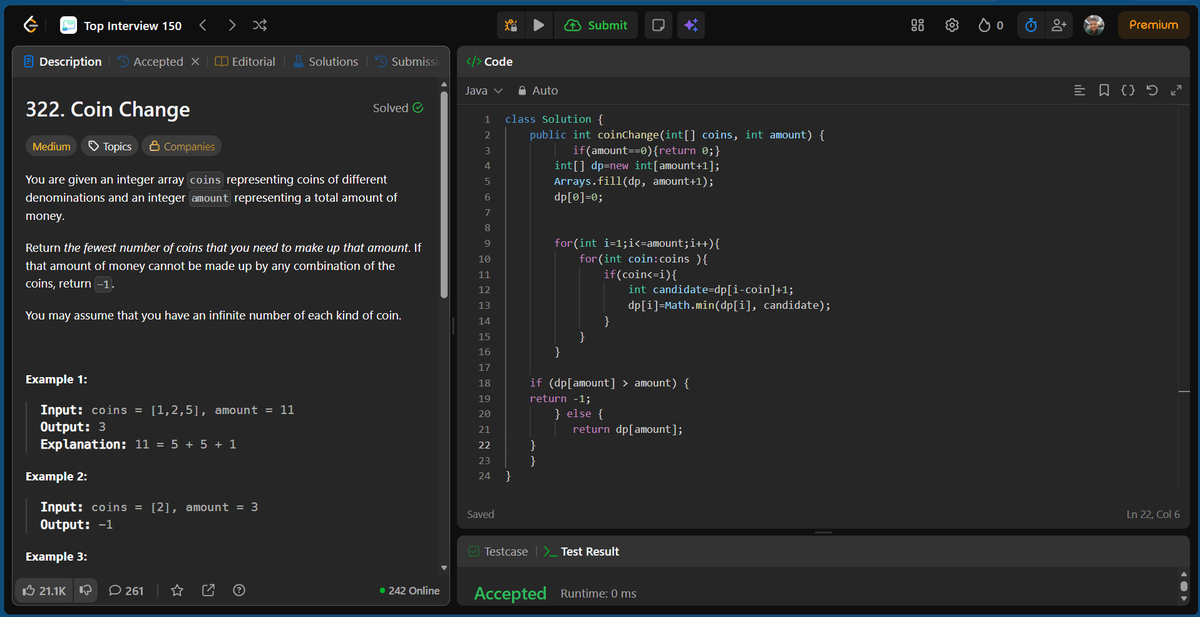Open the LeetCode home logo
Viewport: 1200px width, 617px height.
pos(32,25)
